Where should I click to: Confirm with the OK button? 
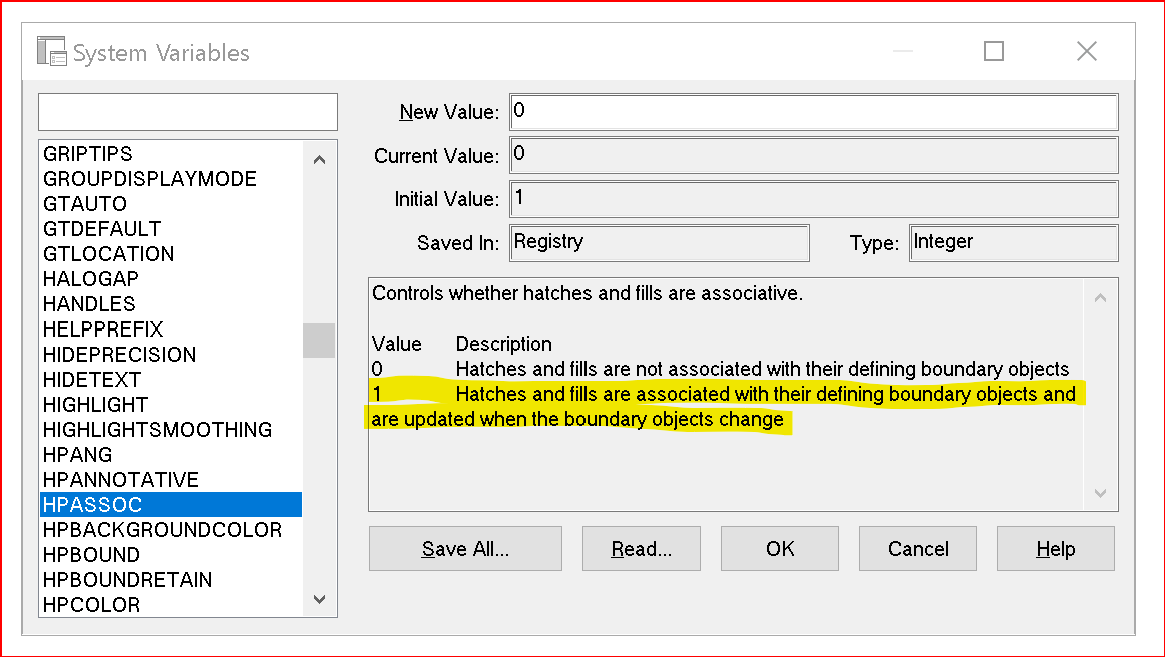pyautogui.click(x=780, y=549)
